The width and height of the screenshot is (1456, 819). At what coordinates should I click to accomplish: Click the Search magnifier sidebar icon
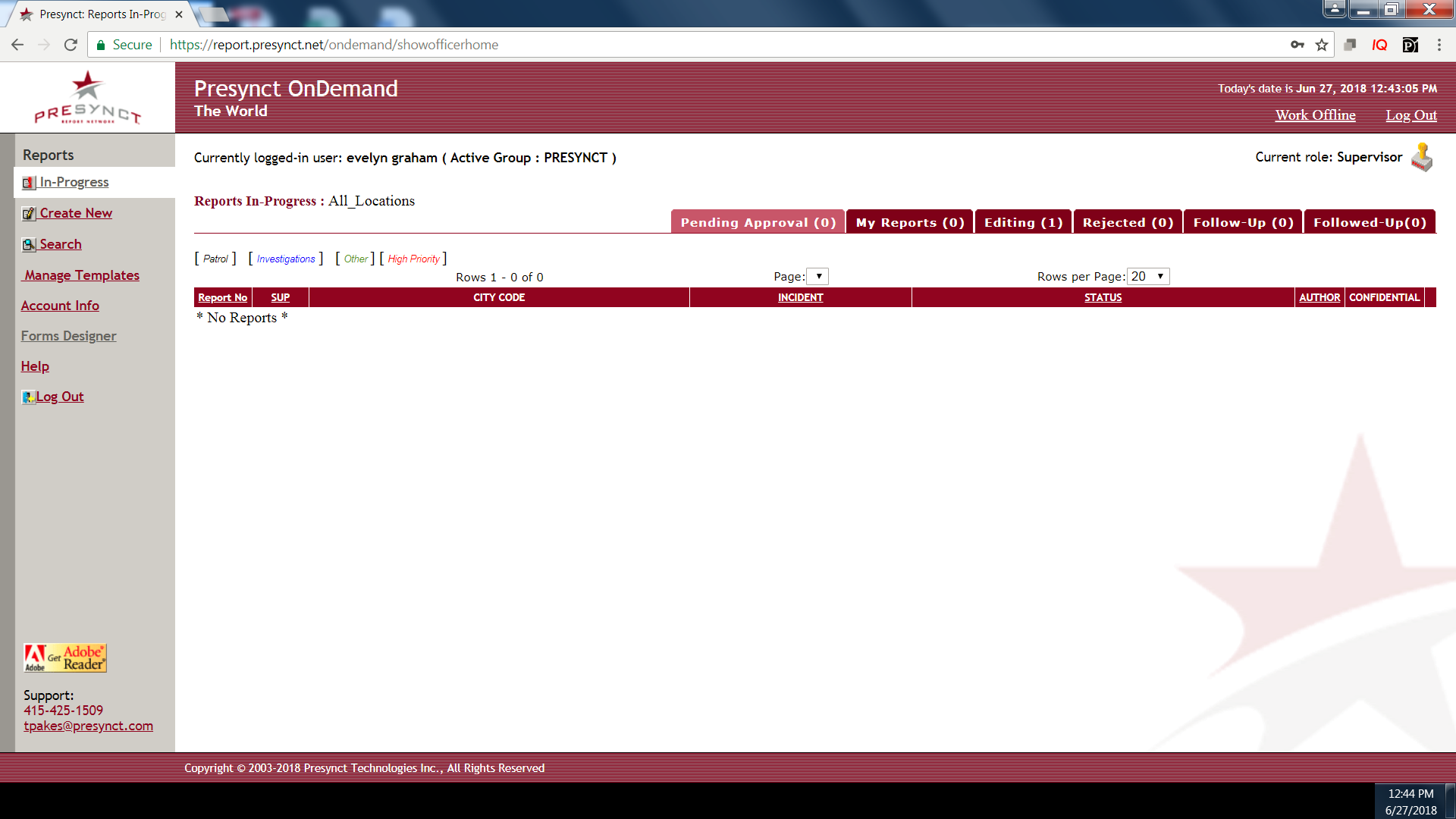click(29, 245)
